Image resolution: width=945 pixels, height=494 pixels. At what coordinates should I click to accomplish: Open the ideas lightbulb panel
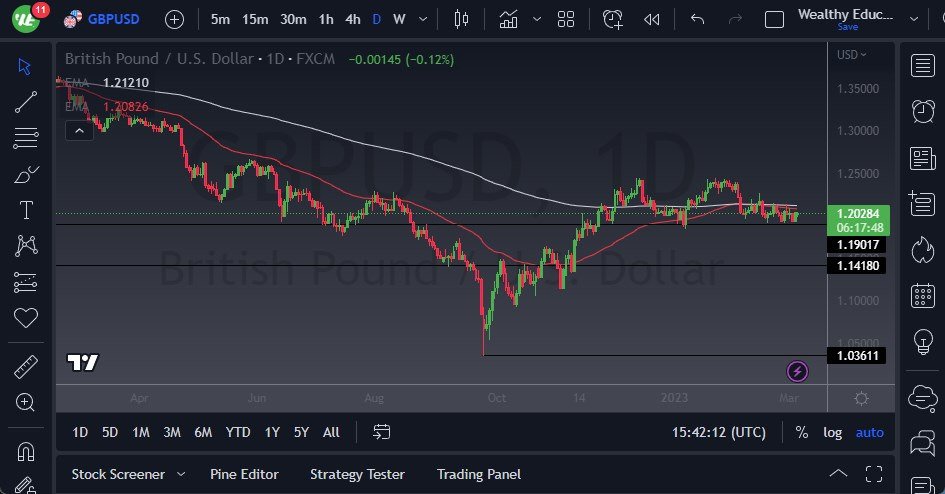click(x=922, y=341)
